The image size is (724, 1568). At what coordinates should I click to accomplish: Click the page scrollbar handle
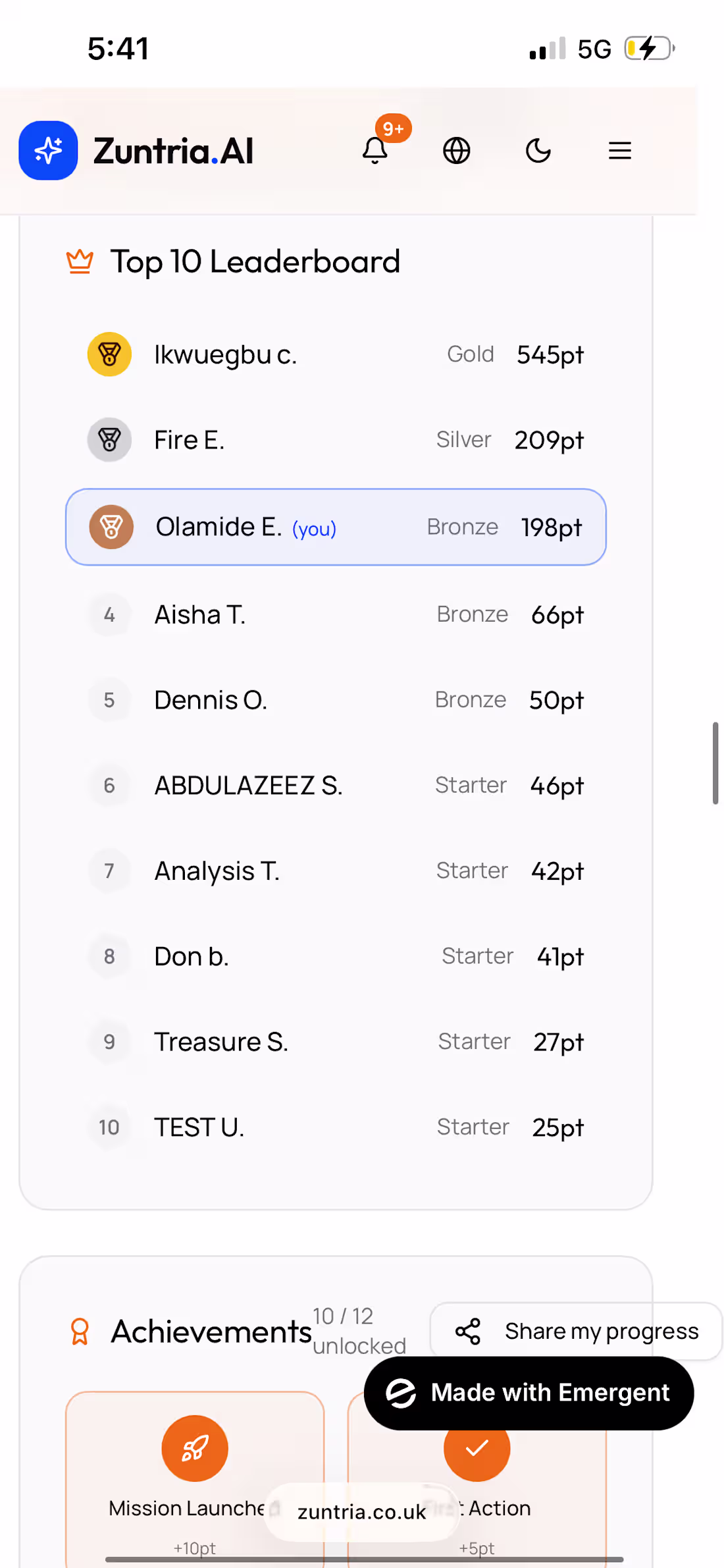715,763
